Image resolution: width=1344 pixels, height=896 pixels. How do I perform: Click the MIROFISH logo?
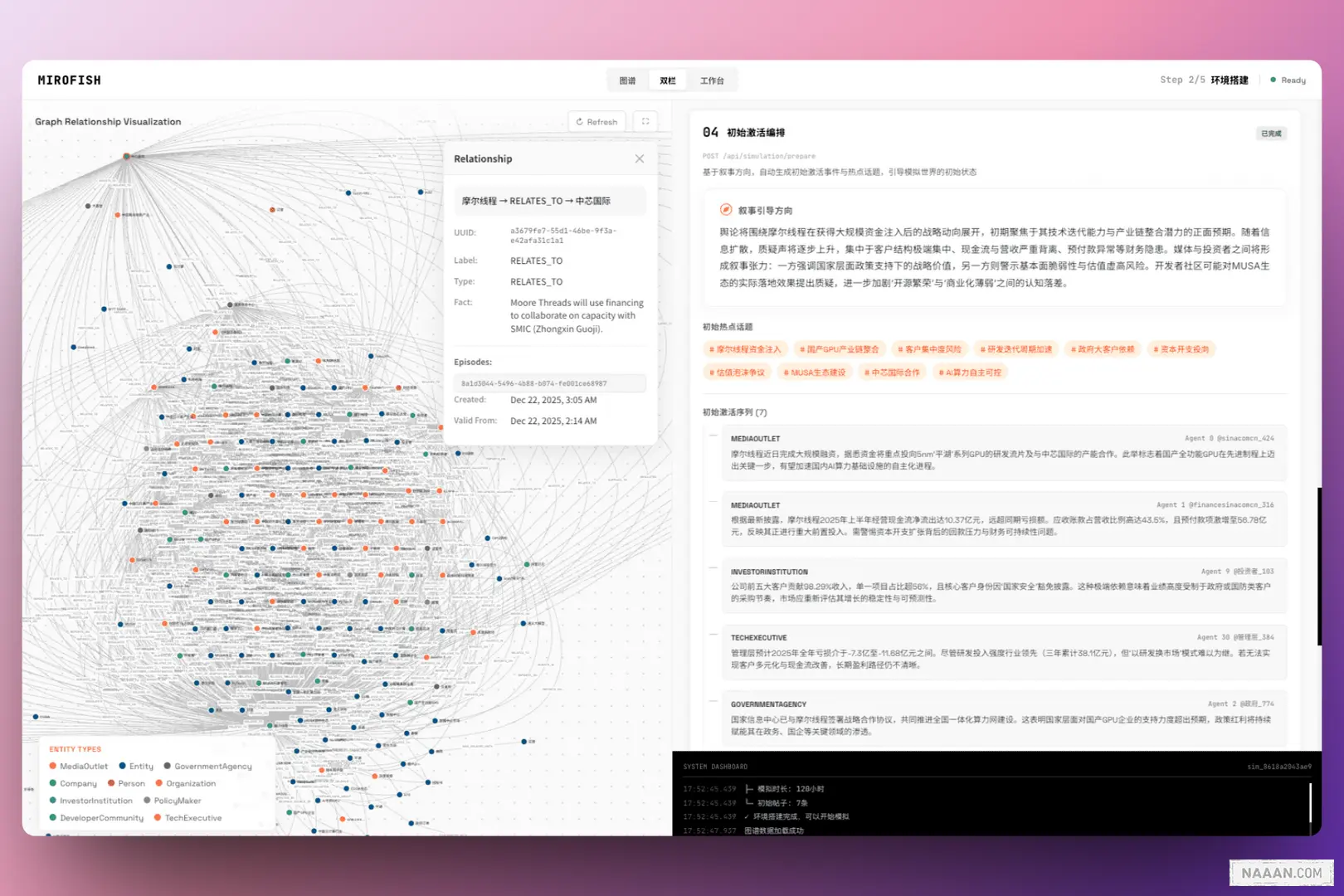coord(69,80)
